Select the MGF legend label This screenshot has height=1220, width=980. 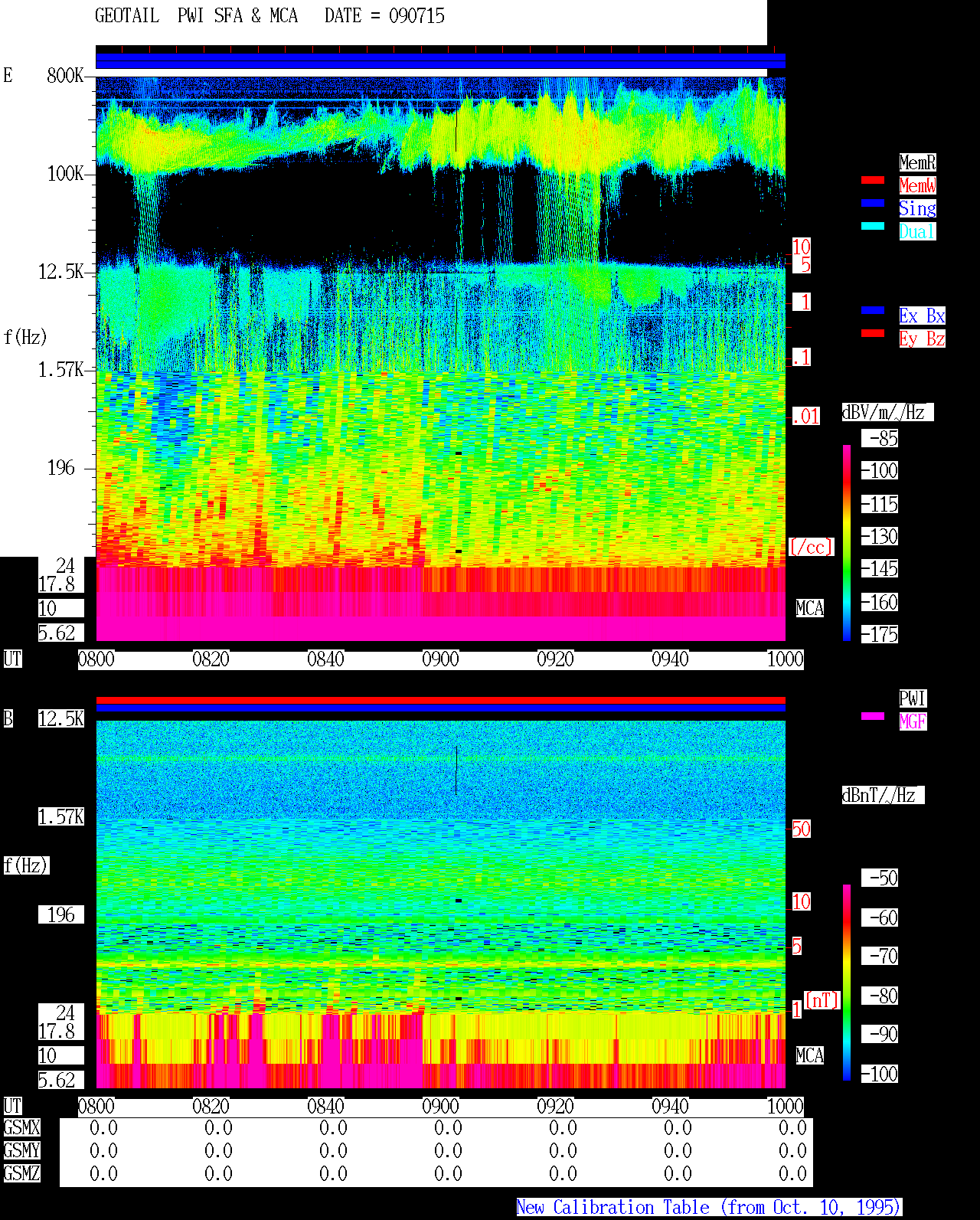coord(913,721)
